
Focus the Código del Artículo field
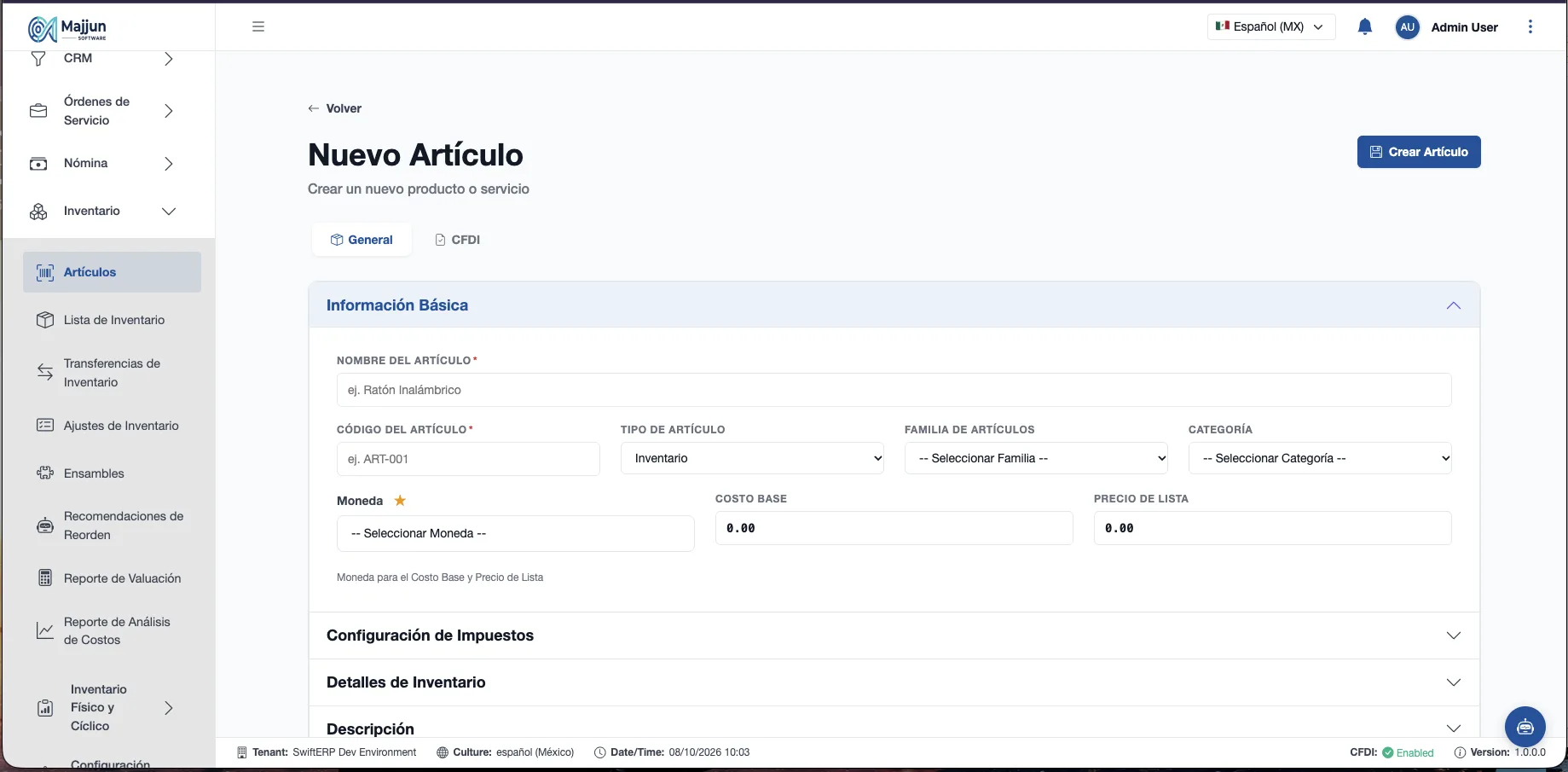pyautogui.click(x=468, y=459)
